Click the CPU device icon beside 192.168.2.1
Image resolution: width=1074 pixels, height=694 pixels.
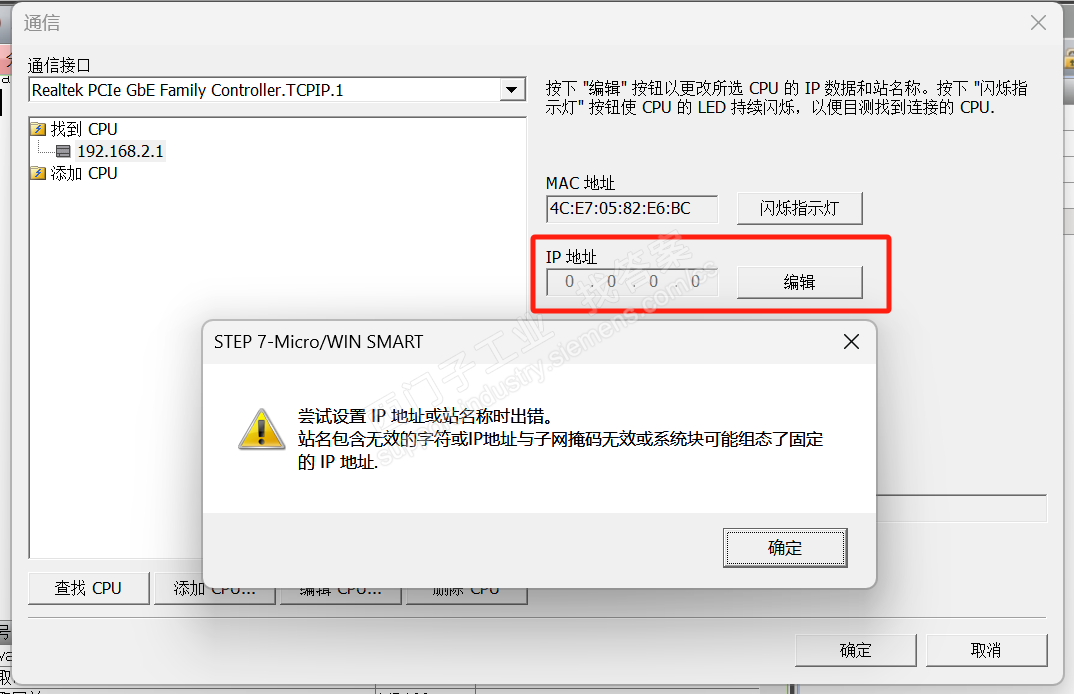[x=63, y=151]
